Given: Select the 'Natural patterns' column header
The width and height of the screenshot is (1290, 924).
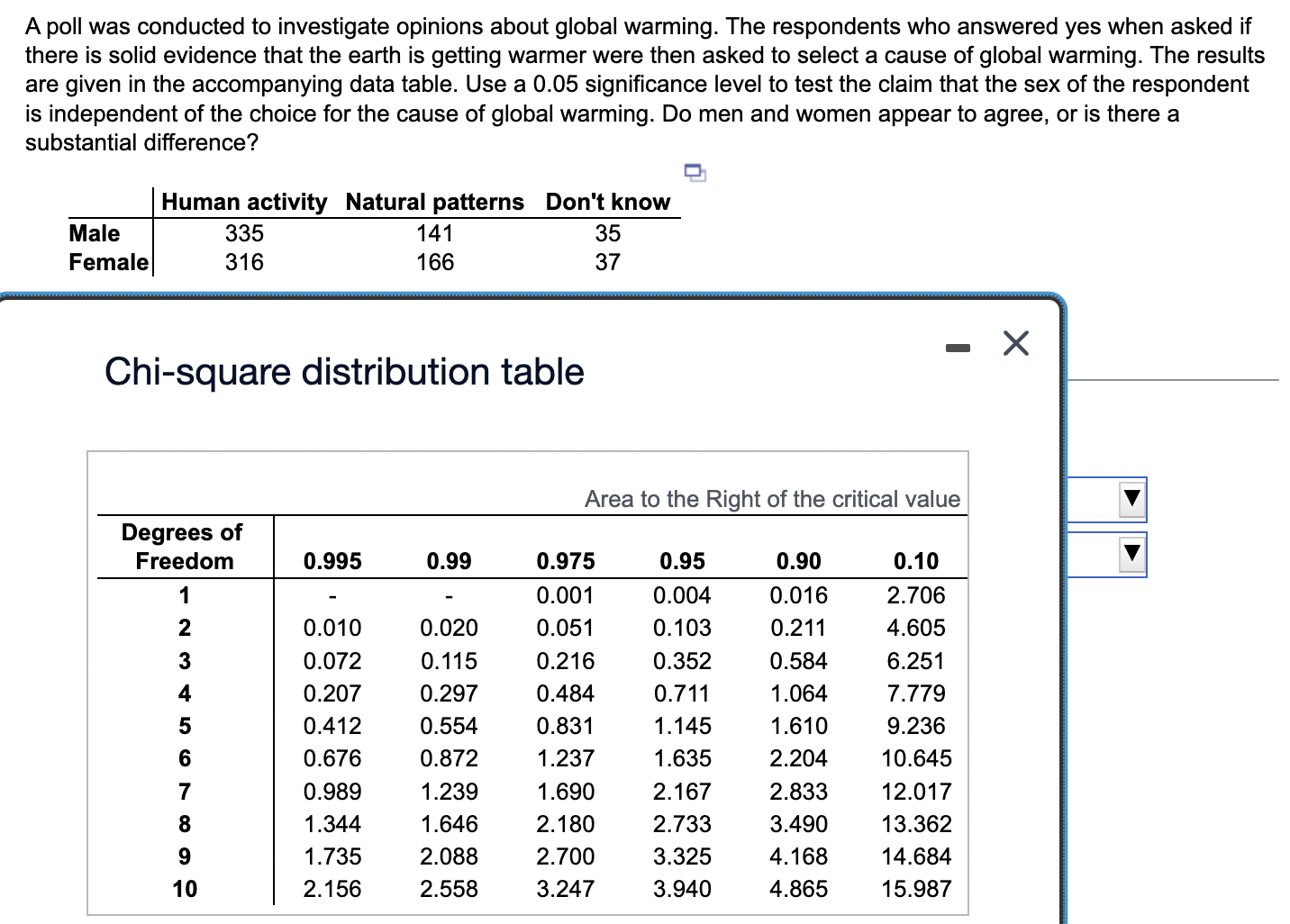Looking at the screenshot, I should tap(434, 202).
